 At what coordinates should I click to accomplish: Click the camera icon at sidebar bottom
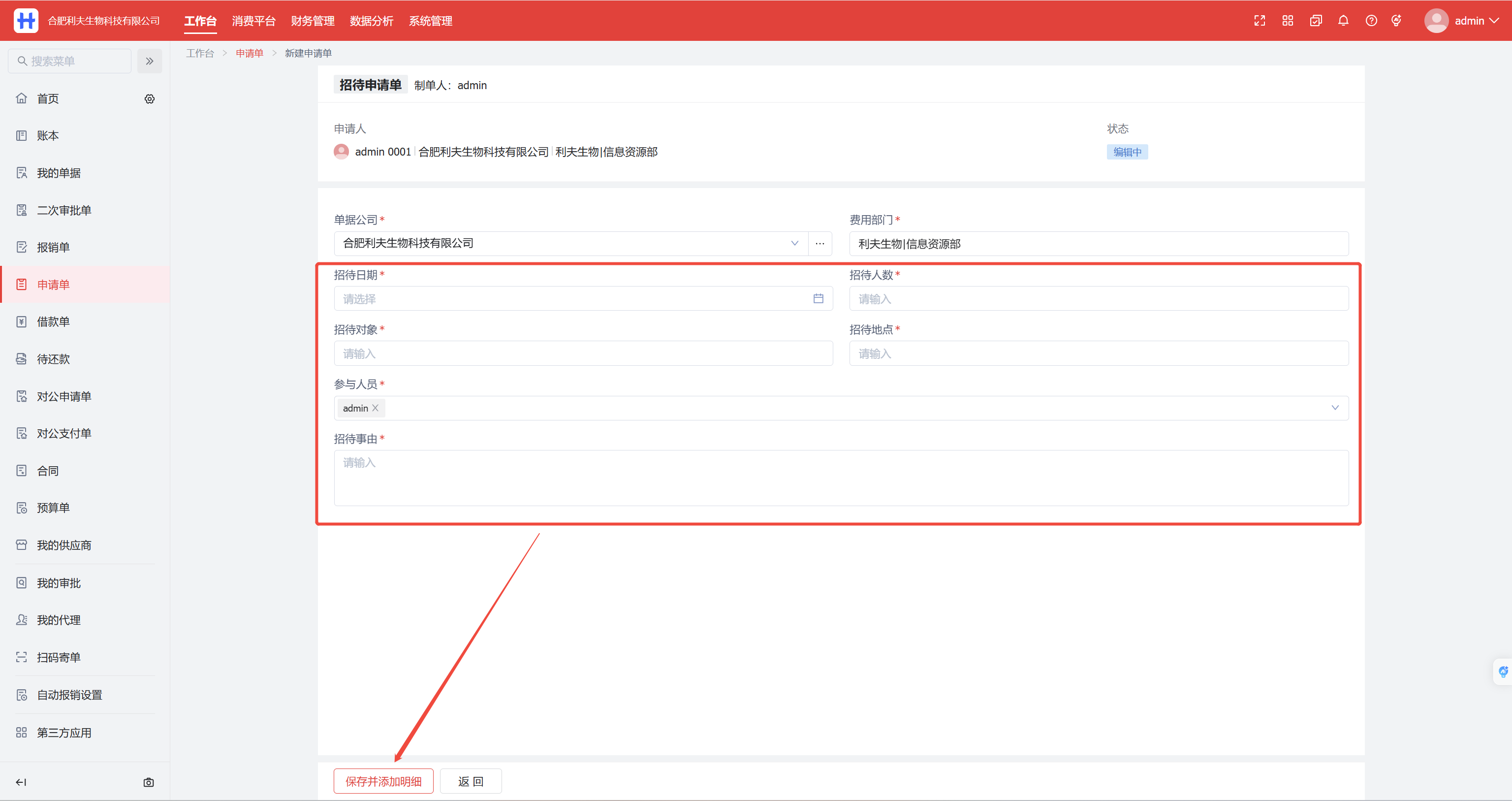149,782
